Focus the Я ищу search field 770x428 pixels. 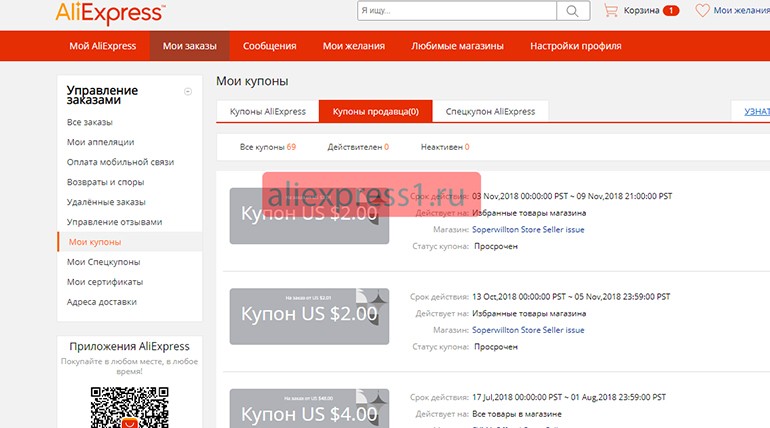[x=457, y=10]
